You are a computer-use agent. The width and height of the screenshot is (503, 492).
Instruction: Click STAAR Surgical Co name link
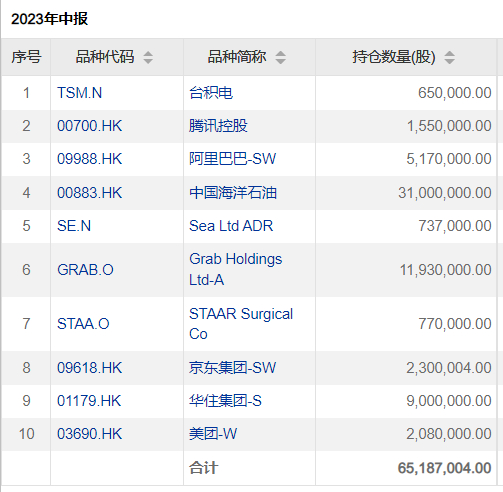pos(241,324)
